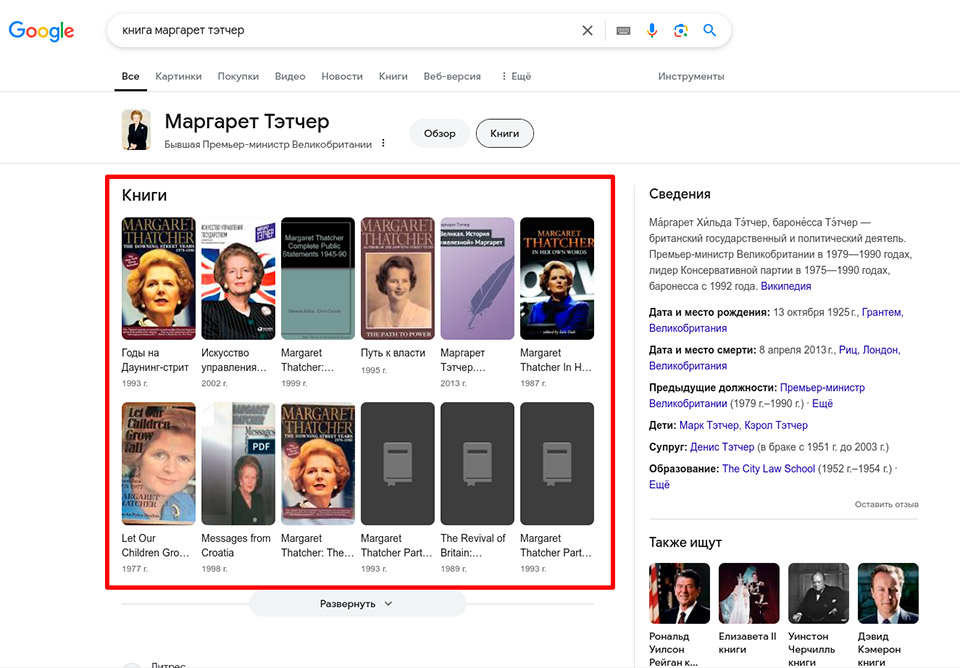The width and height of the screenshot is (960, 668).
Task: Click the Google logo
Action: 41,31
